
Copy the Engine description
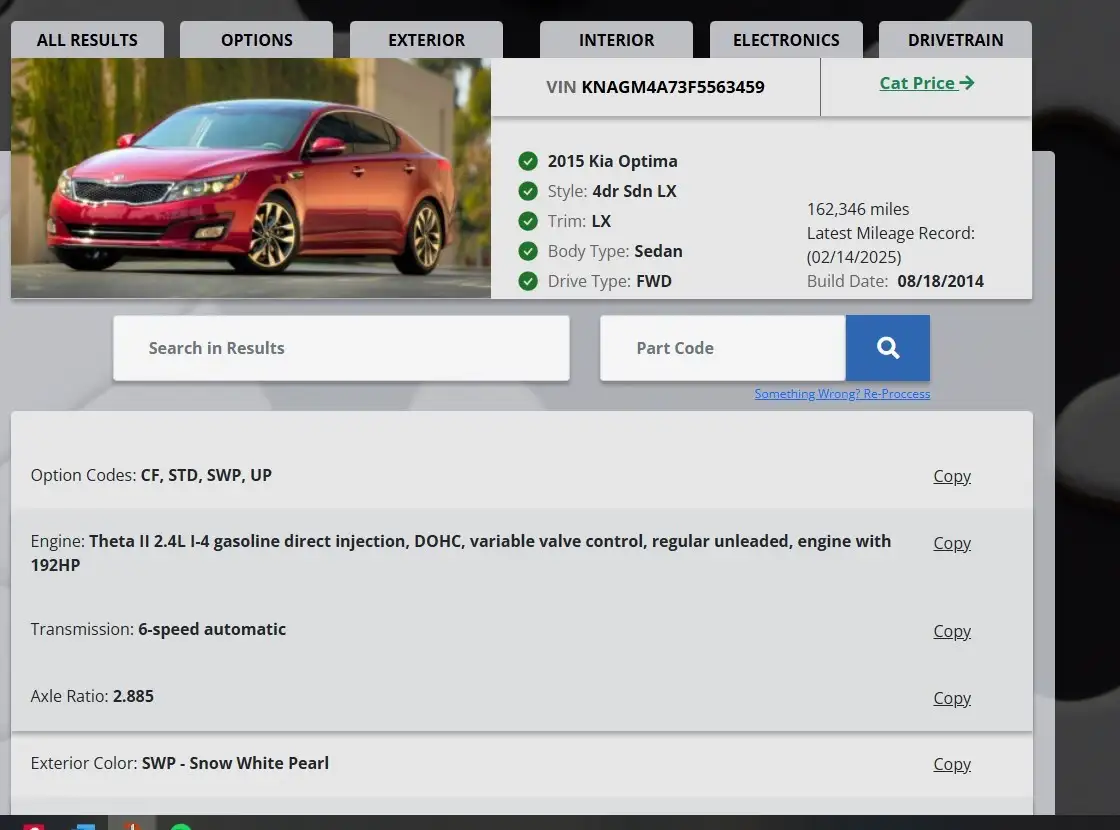pos(952,544)
